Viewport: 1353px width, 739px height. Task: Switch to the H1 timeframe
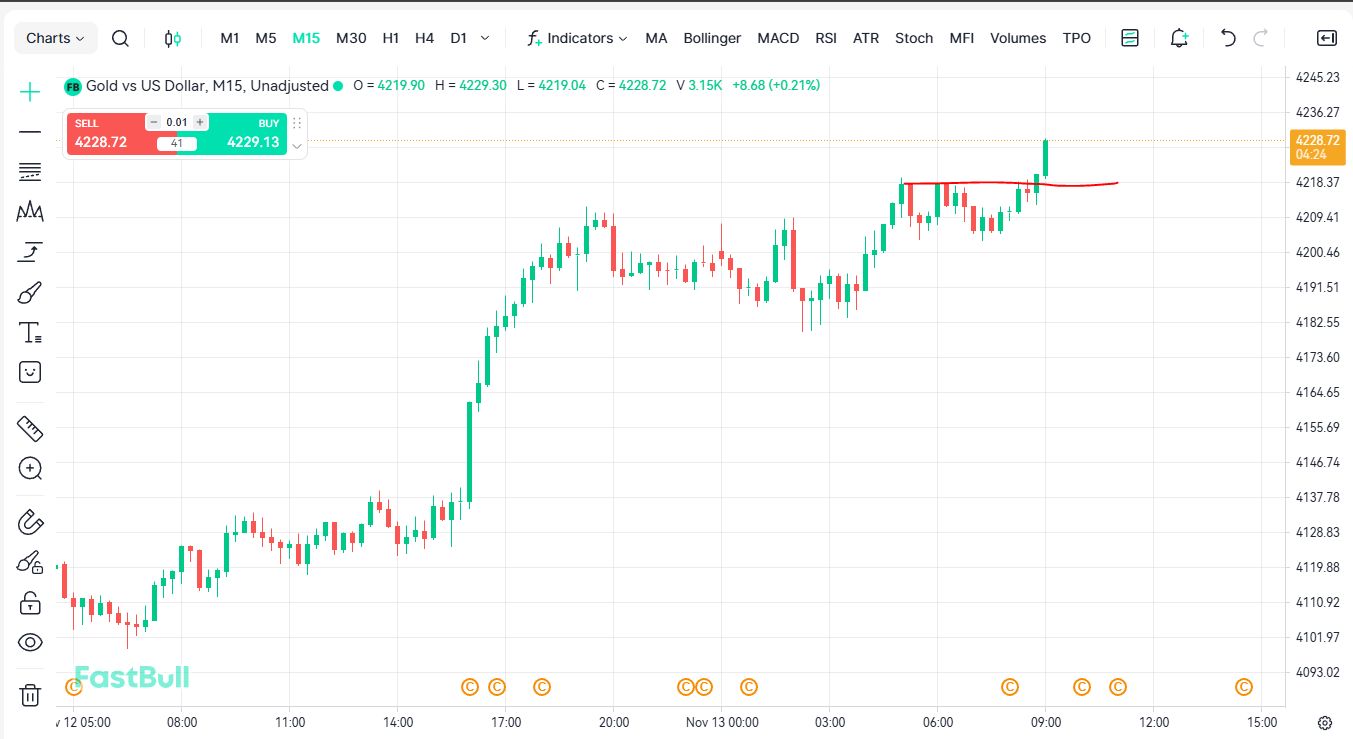pos(390,38)
